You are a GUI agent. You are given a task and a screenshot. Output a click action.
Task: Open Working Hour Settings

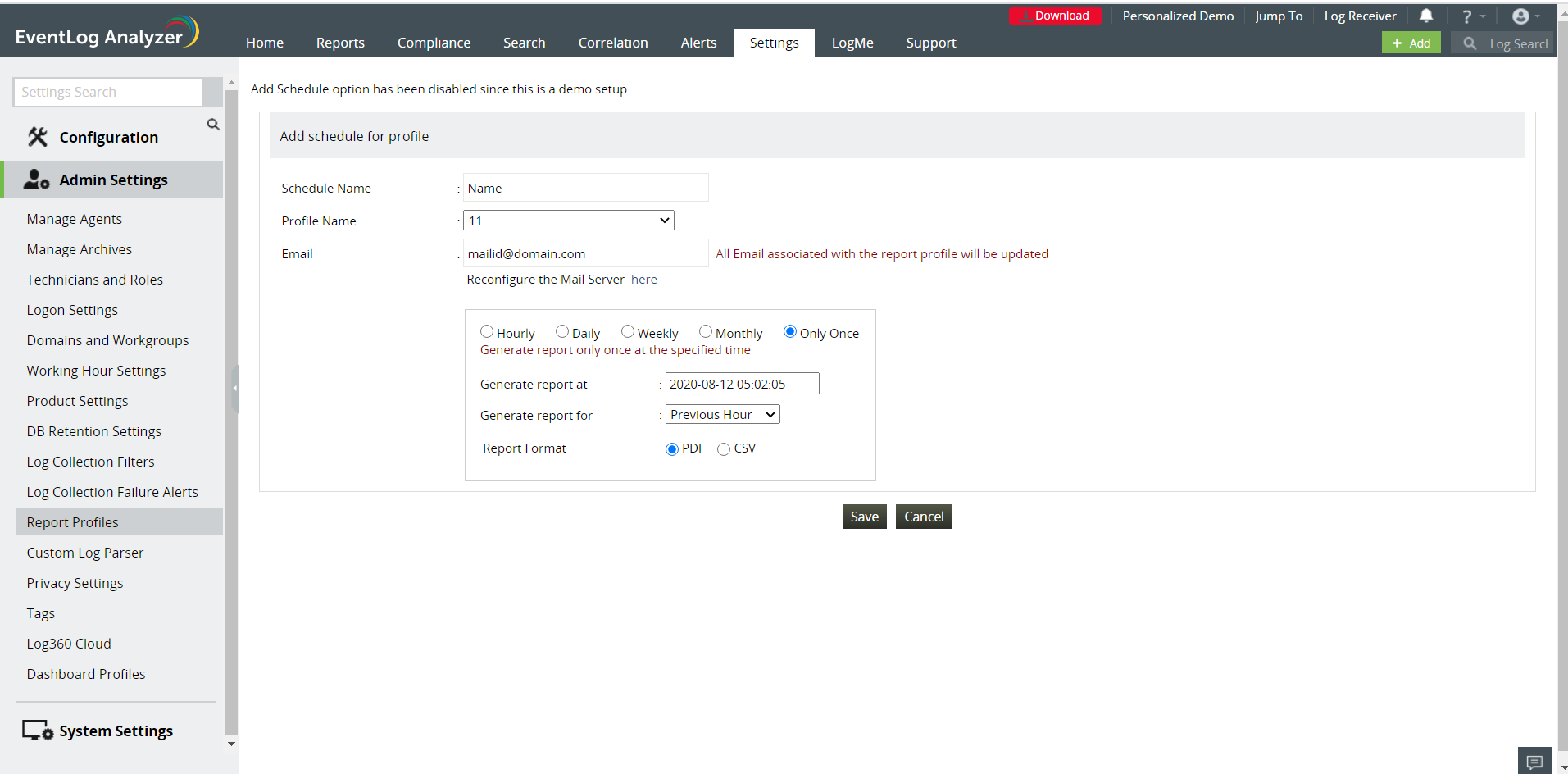coord(97,371)
